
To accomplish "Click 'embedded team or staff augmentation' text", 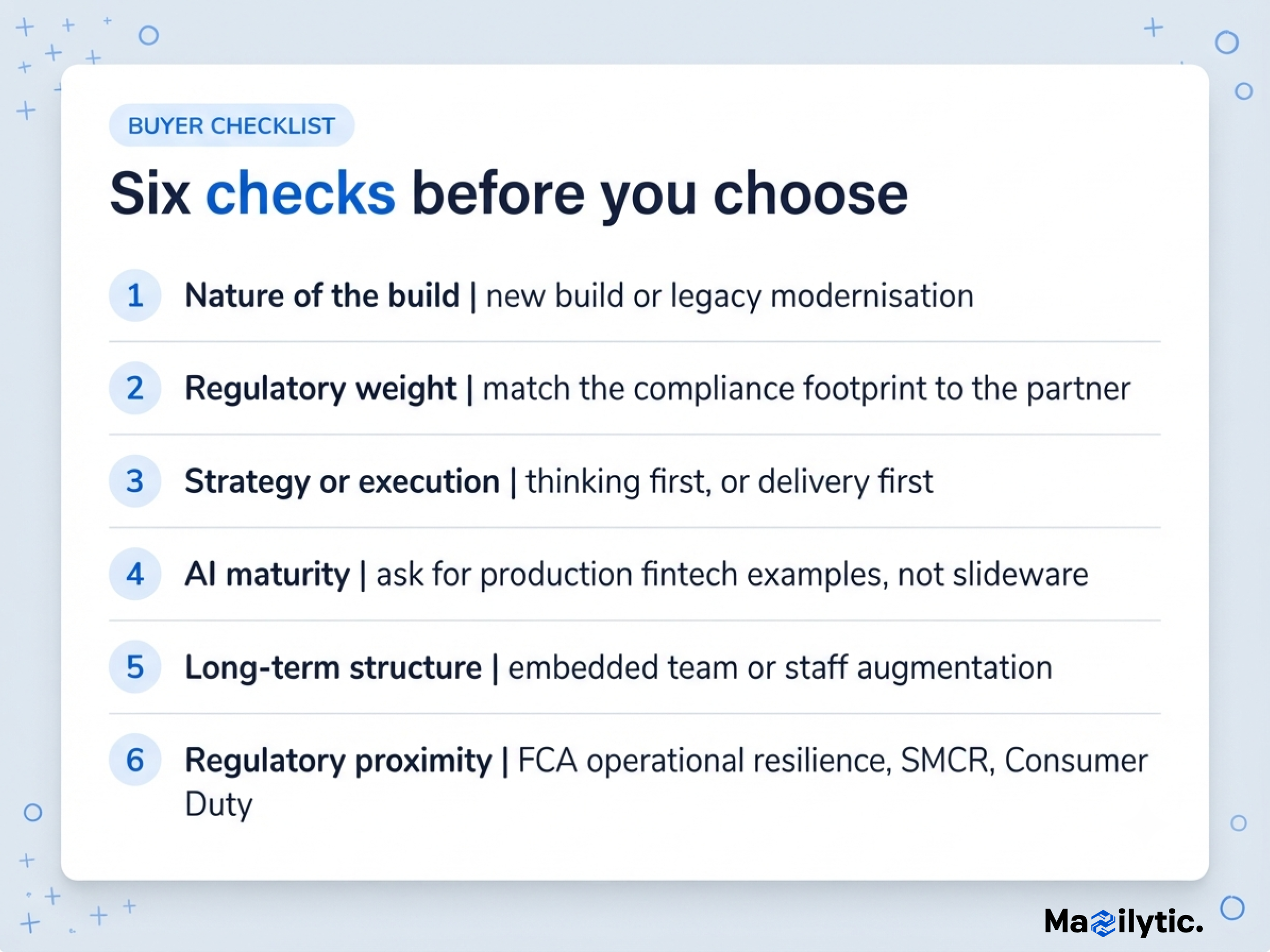I will pos(779,668).
